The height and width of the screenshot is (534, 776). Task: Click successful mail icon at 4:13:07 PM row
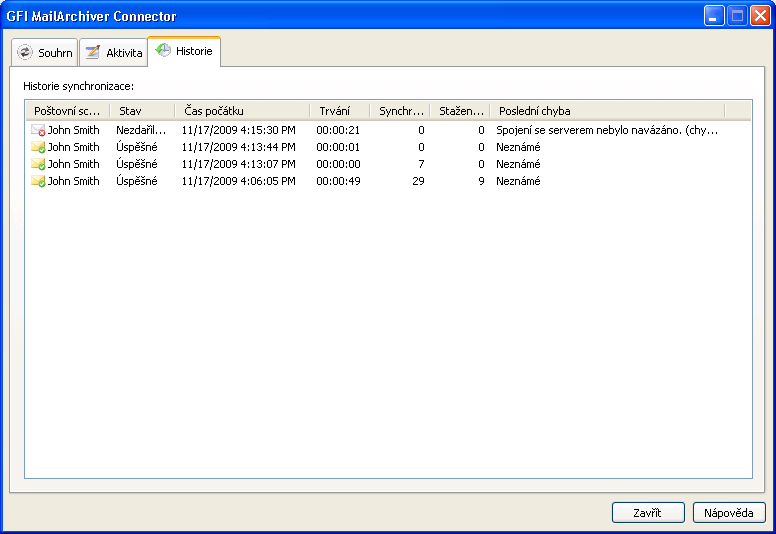38,164
